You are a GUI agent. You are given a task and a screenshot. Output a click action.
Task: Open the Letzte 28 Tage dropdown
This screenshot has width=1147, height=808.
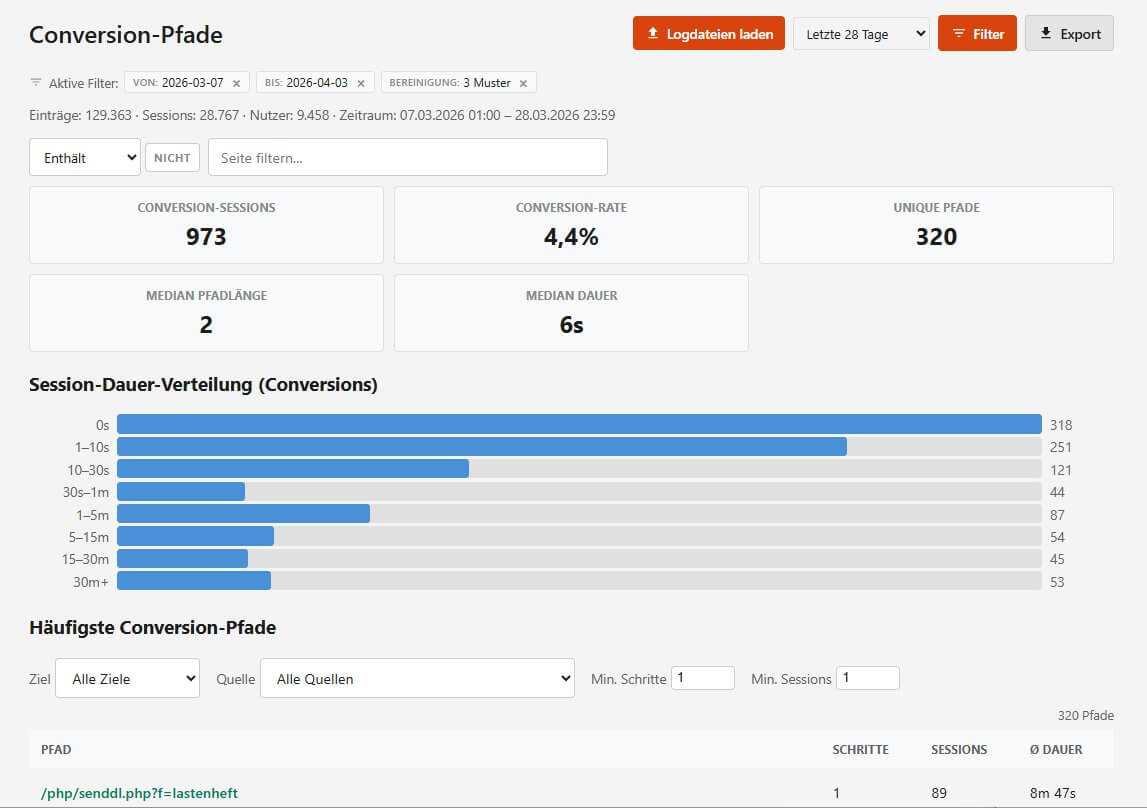tap(861, 34)
